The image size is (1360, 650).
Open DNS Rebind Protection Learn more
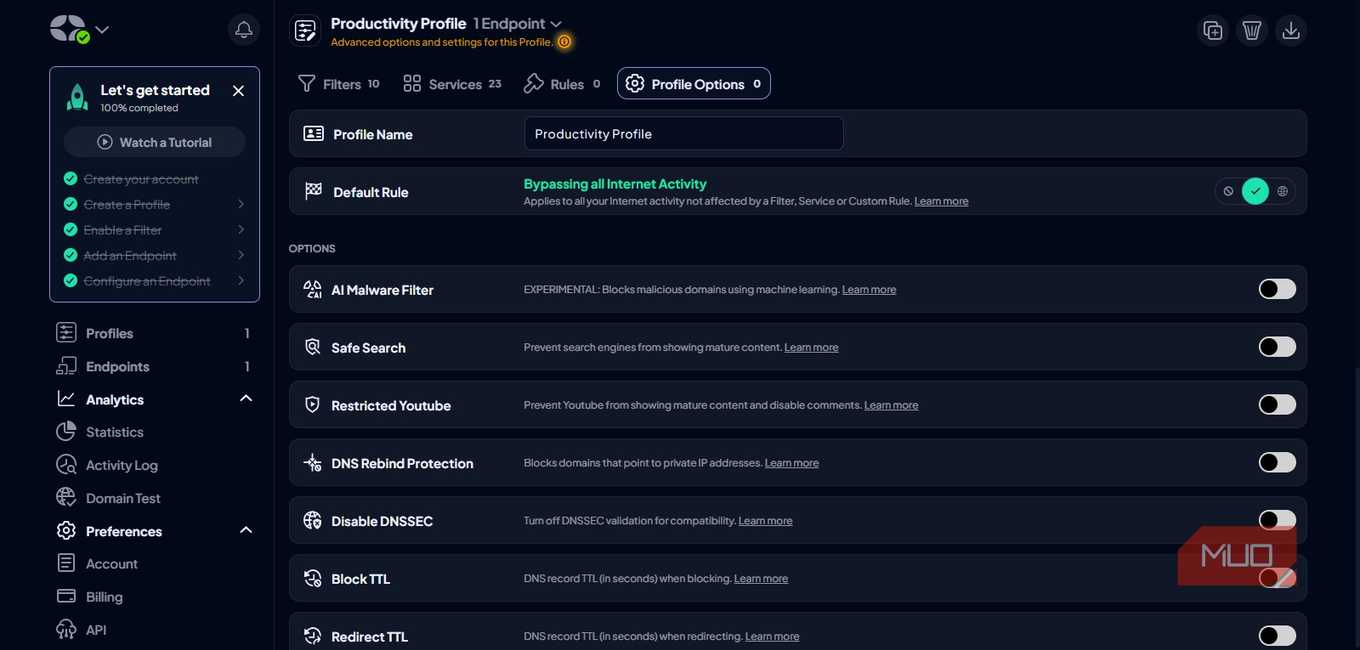coord(792,463)
